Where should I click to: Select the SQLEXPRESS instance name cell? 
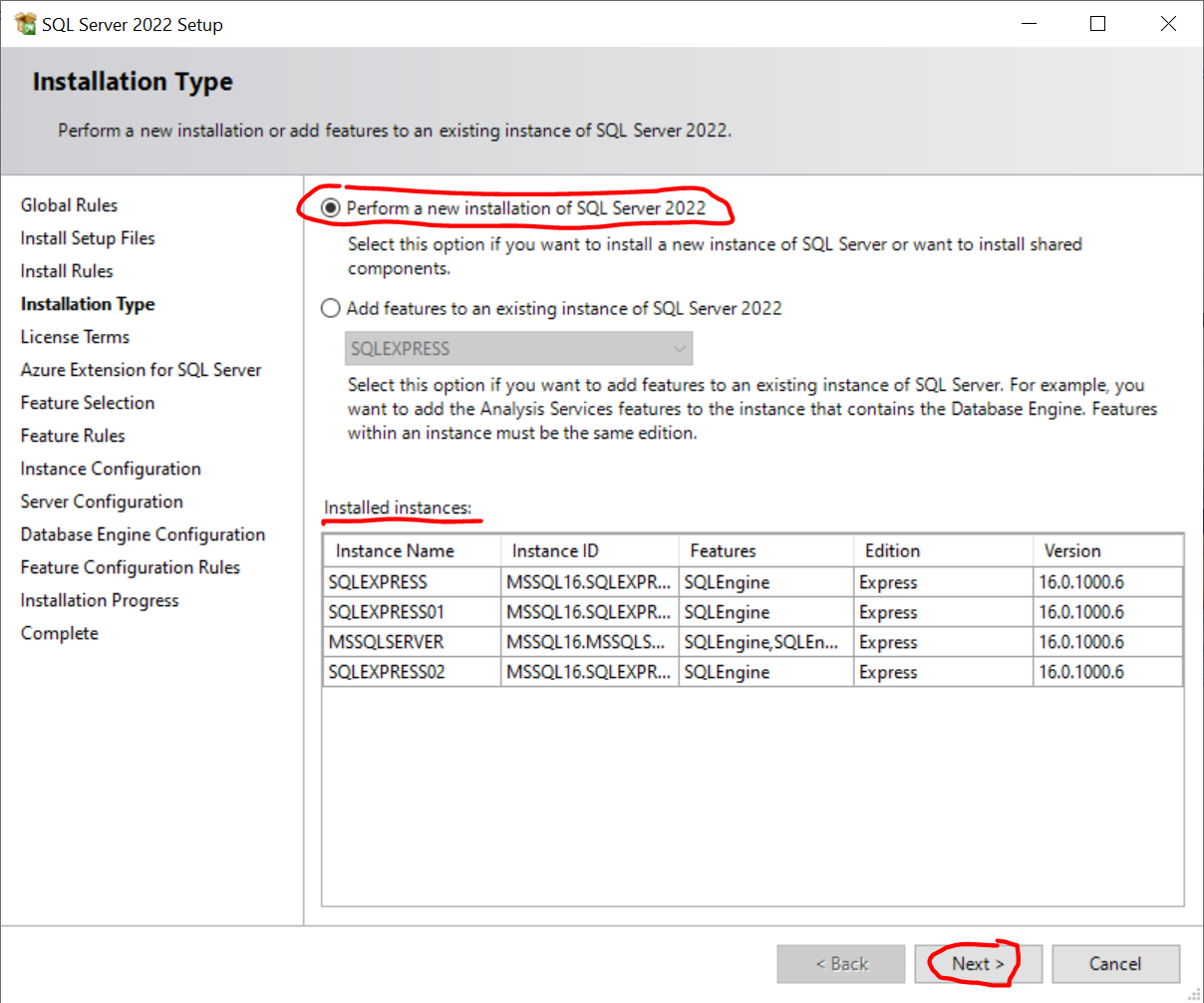[x=413, y=582]
